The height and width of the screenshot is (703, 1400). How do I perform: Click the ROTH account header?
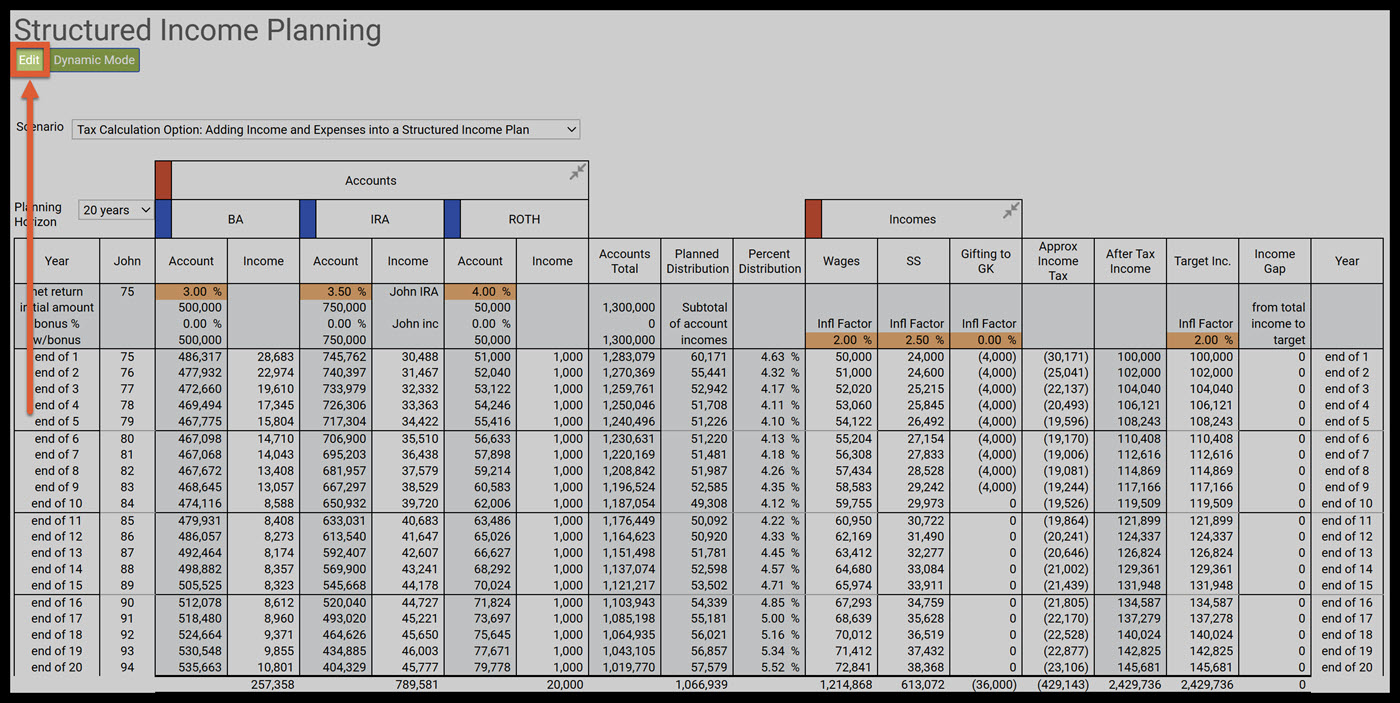coord(524,218)
